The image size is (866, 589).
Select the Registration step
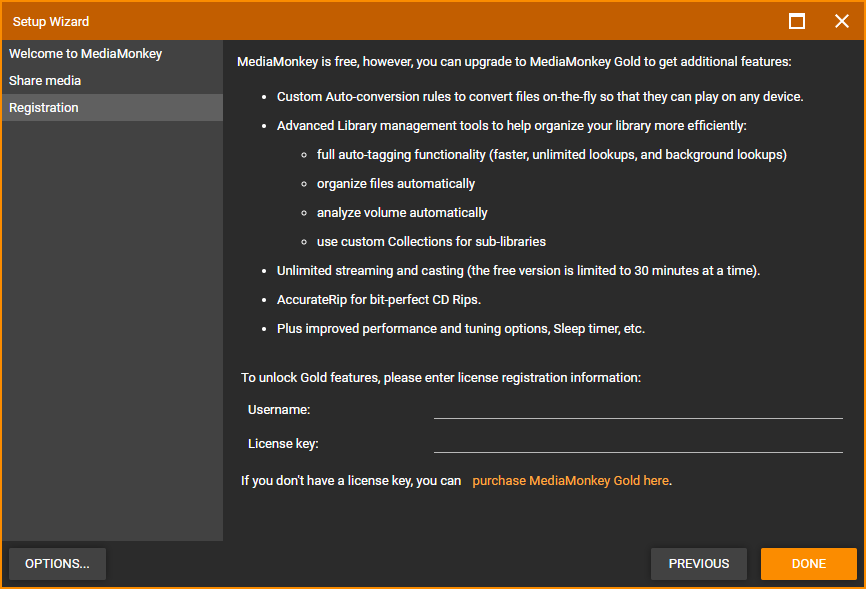click(x=112, y=108)
